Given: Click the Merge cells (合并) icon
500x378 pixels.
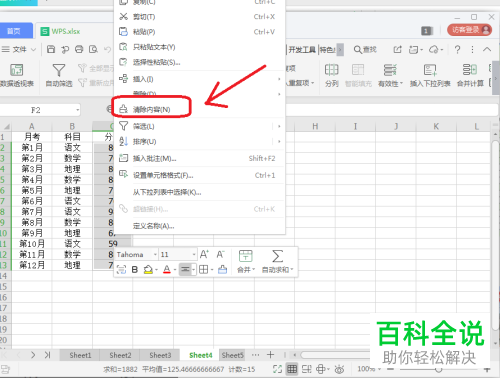Looking at the screenshot, I should point(246,256).
